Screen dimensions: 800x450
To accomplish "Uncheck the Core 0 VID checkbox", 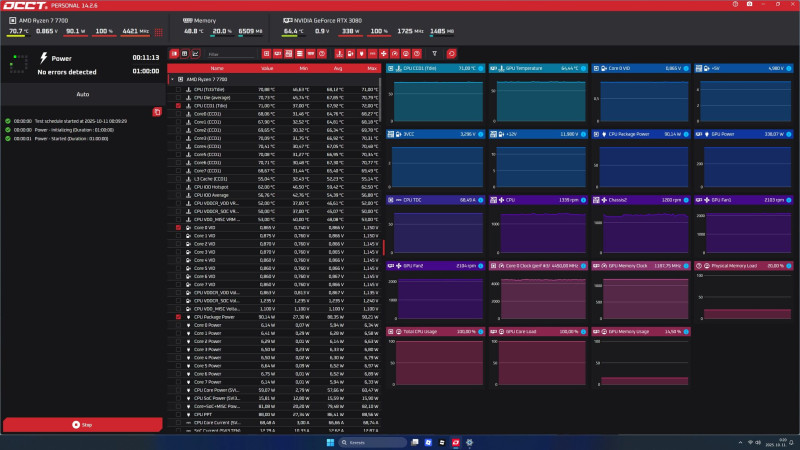I will tap(178, 228).
